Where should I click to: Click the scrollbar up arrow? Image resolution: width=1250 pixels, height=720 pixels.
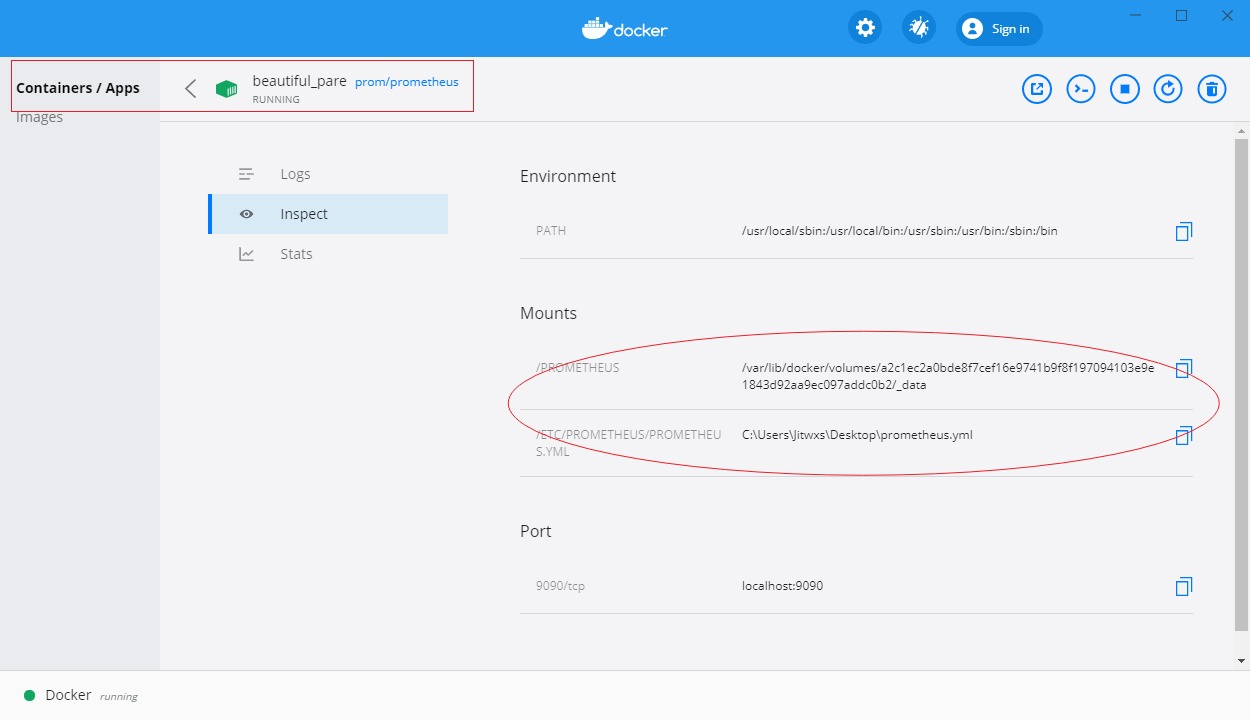[1241, 131]
